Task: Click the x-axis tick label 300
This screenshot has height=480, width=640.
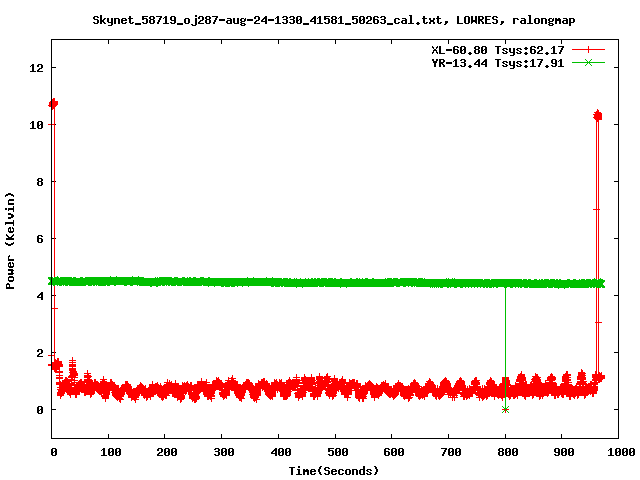Action: tap(223, 452)
